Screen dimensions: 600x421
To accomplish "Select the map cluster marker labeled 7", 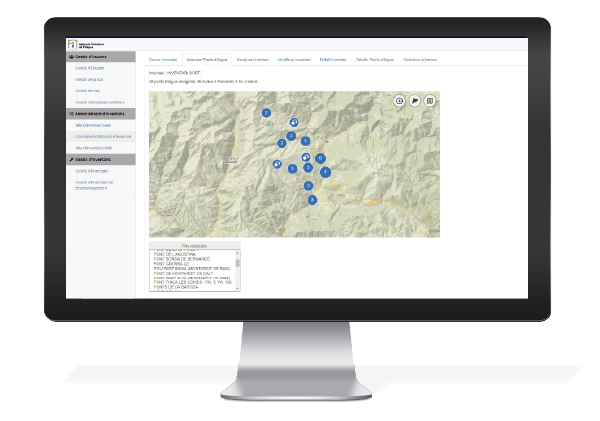I will pyautogui.click(x=325, y=172).
